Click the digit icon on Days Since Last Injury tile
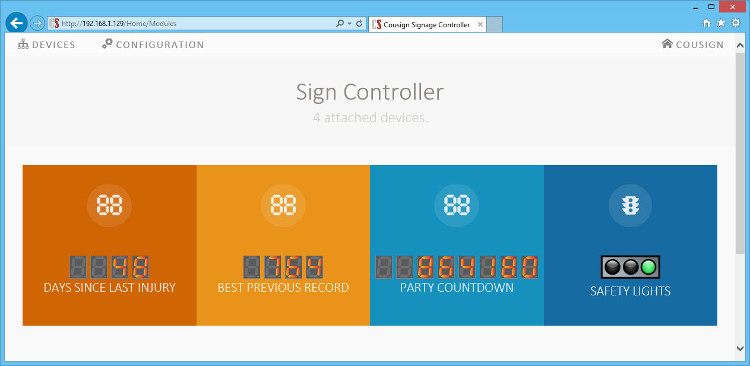 pyautogui.click(x=109, y=206)
